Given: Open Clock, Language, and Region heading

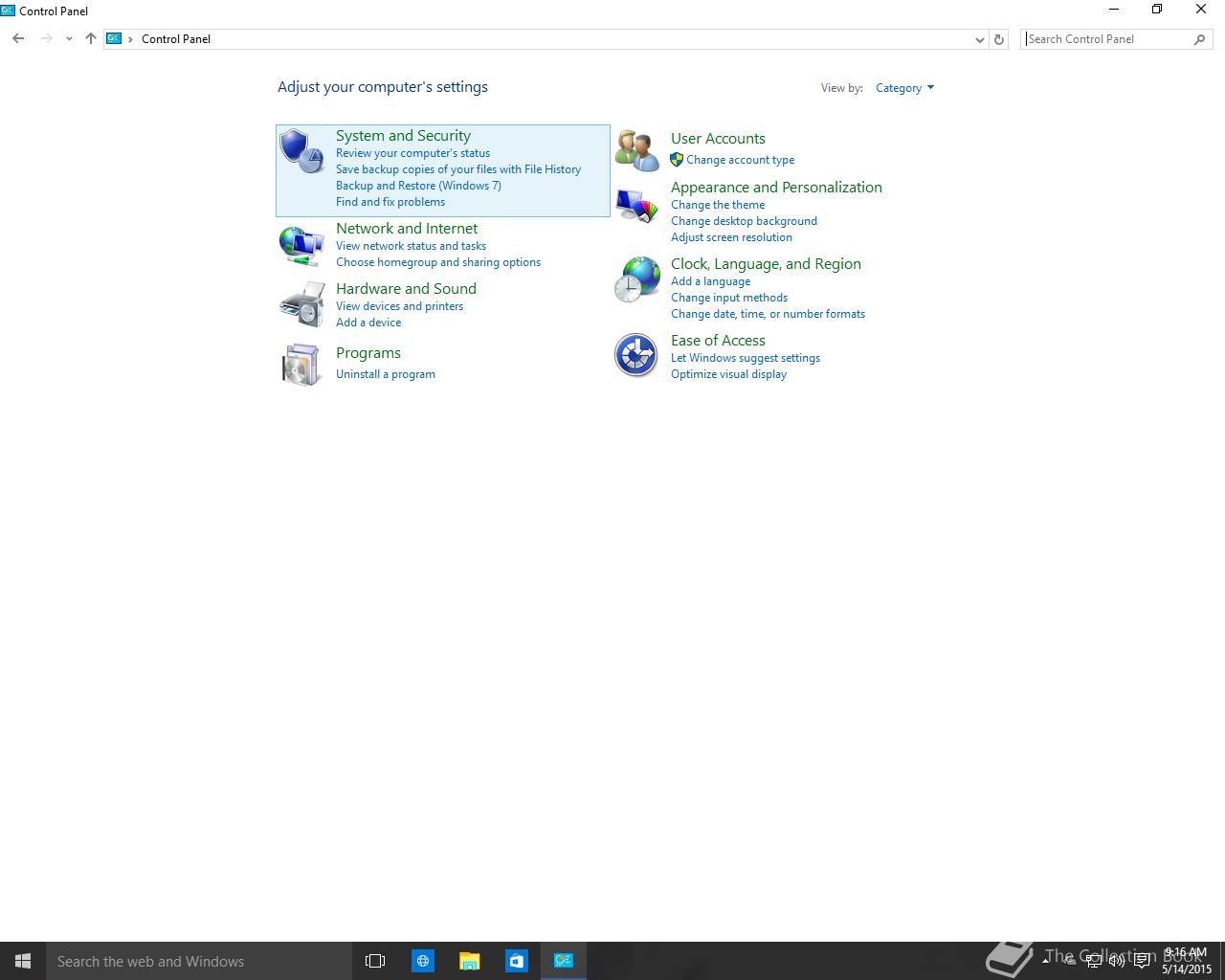Looking at the screenshot, I should click(x=766, y=264).
